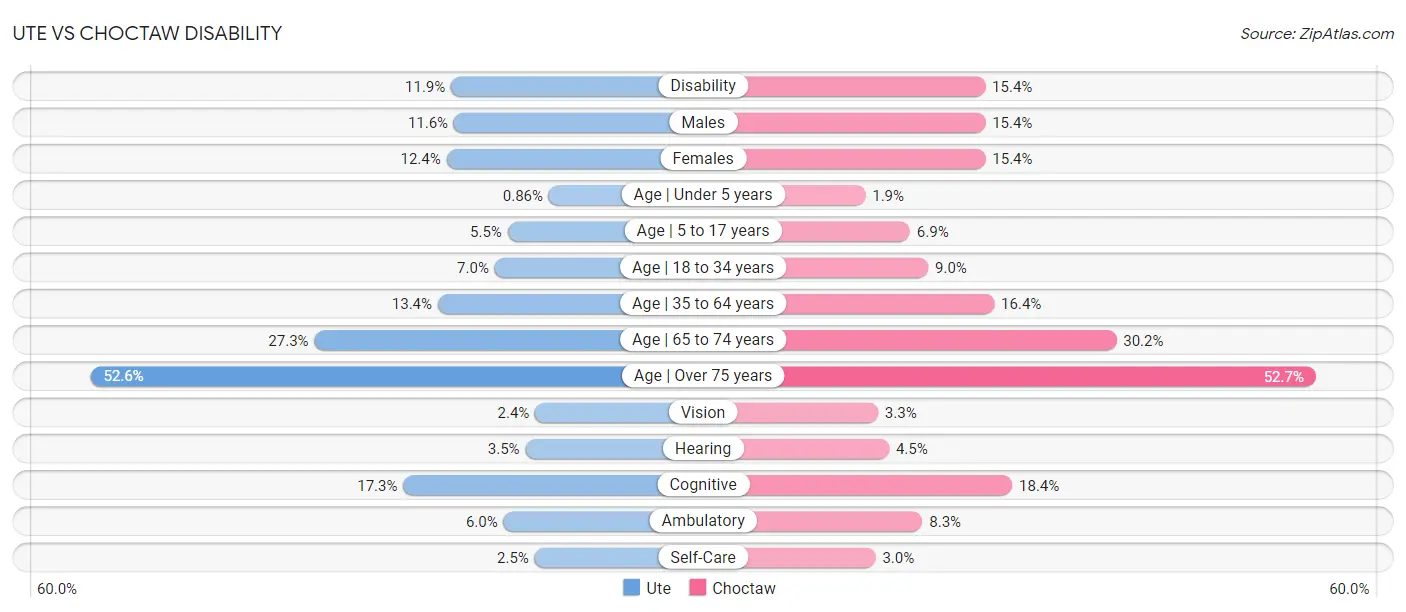Viewport: 1406px width, 612px height.
Task: Click the blue Ute legend swatch
Action: [x=631, y=588]
